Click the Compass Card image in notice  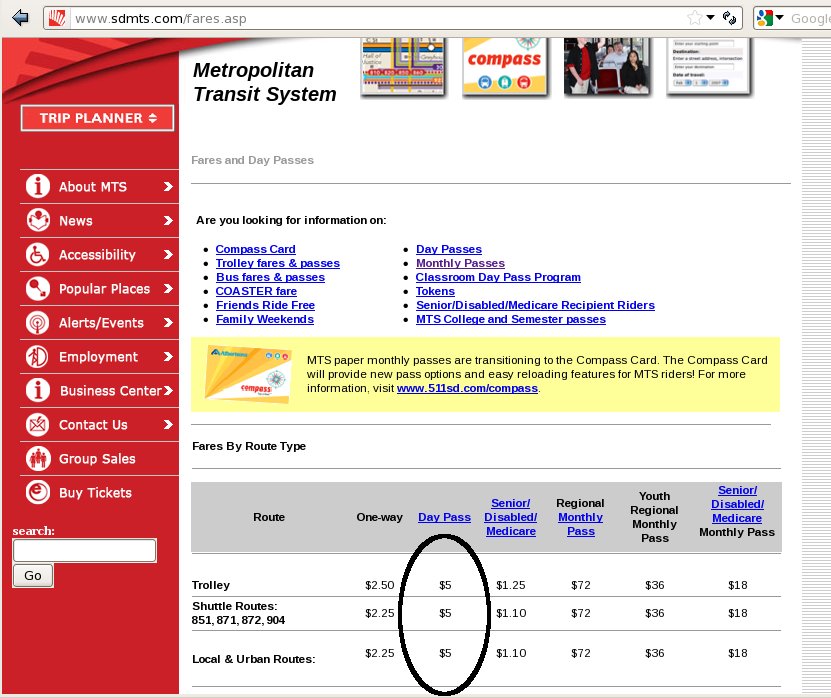[x=247, y=374]
